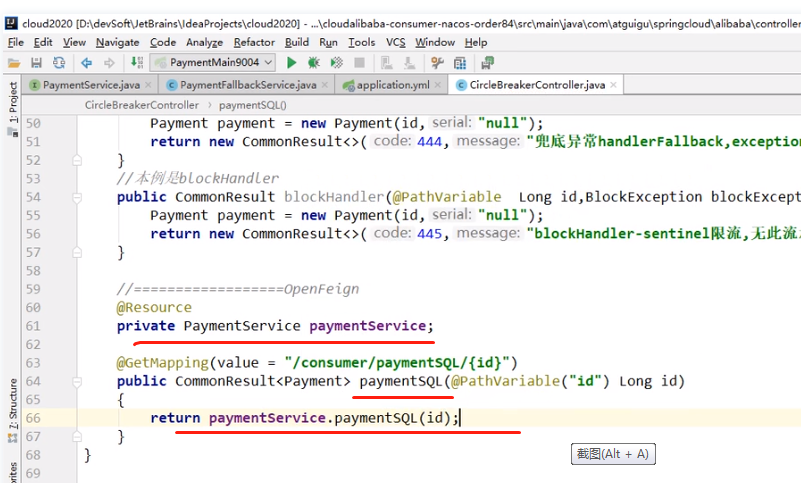Close the CircleBreakerController.java tab
The height and width of the screenshot is (483, 801).
click(614, 85)
